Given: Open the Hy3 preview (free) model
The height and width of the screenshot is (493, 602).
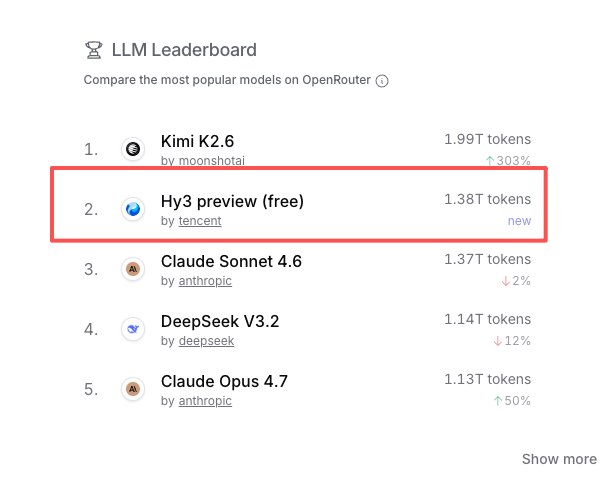Looking at the screenshot, I should pyautogui.click(x=232, y=201).
